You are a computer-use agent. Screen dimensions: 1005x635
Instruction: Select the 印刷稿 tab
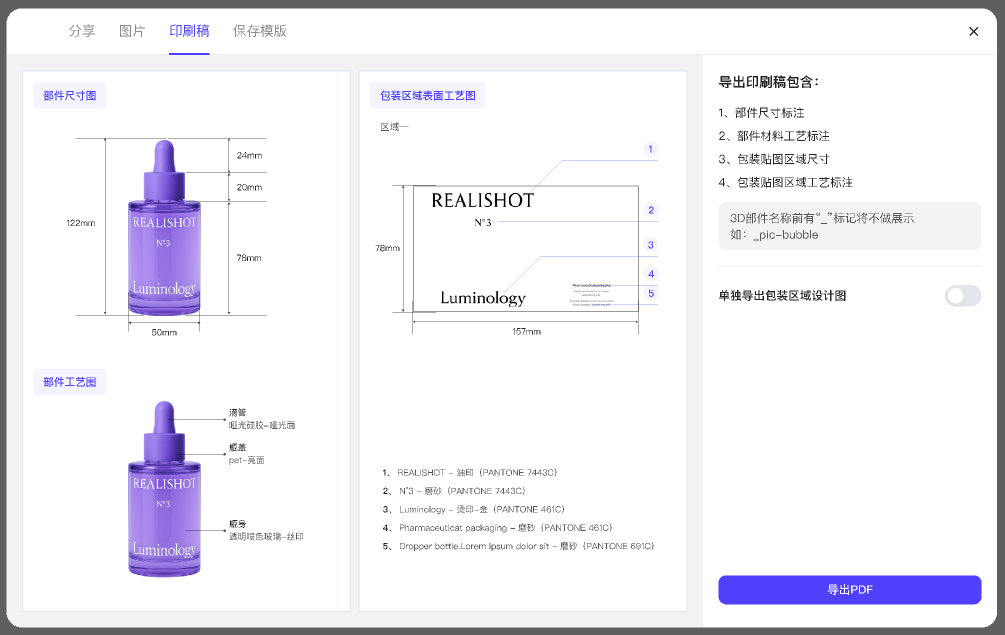(x=189, y=31)
